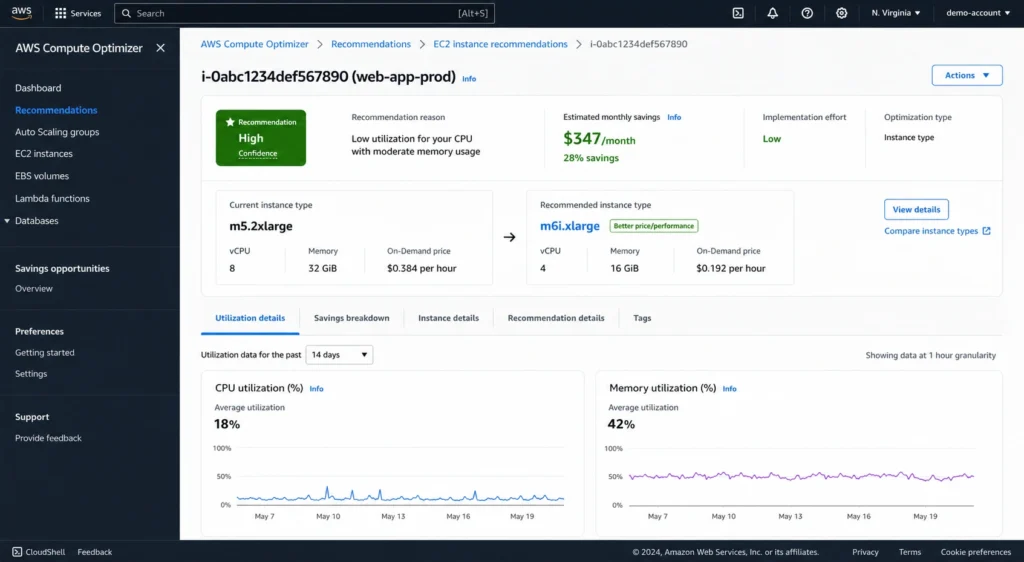
Task: Open Dashboard in the sidebar
Action: tap(38, 88)
